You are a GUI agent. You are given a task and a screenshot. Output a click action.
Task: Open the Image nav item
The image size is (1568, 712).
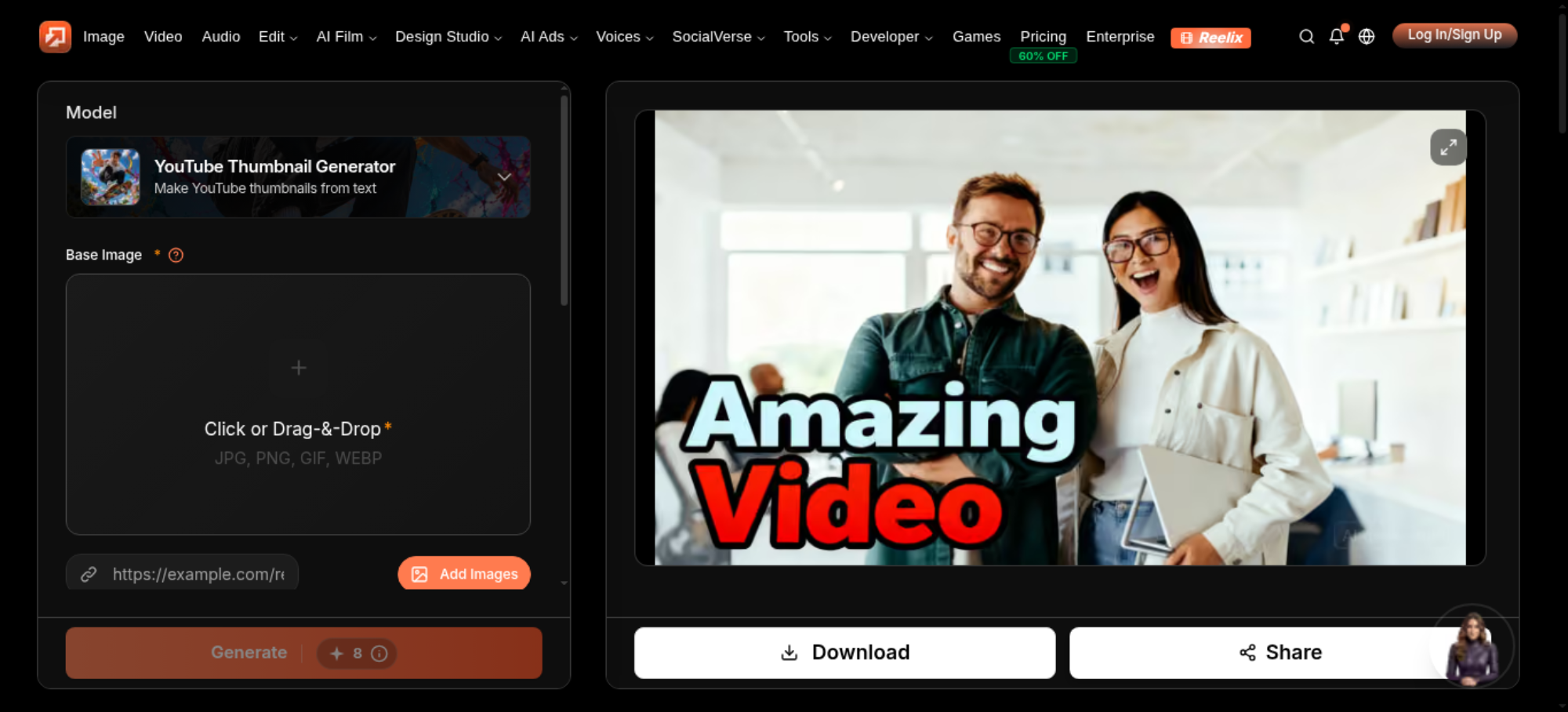click(103, 36)
